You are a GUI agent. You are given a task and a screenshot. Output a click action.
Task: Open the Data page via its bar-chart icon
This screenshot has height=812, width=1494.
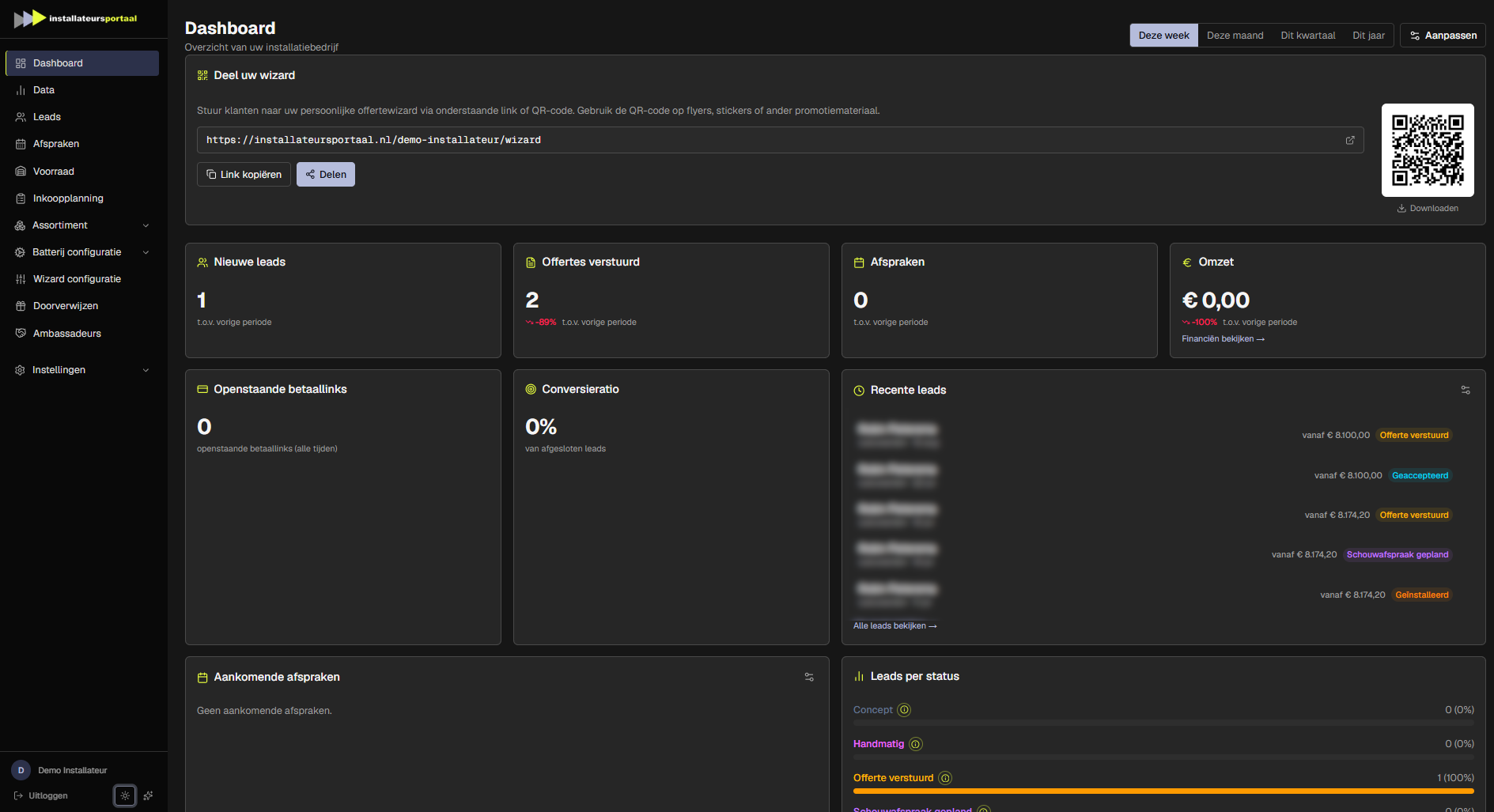[x=21, y=90]
